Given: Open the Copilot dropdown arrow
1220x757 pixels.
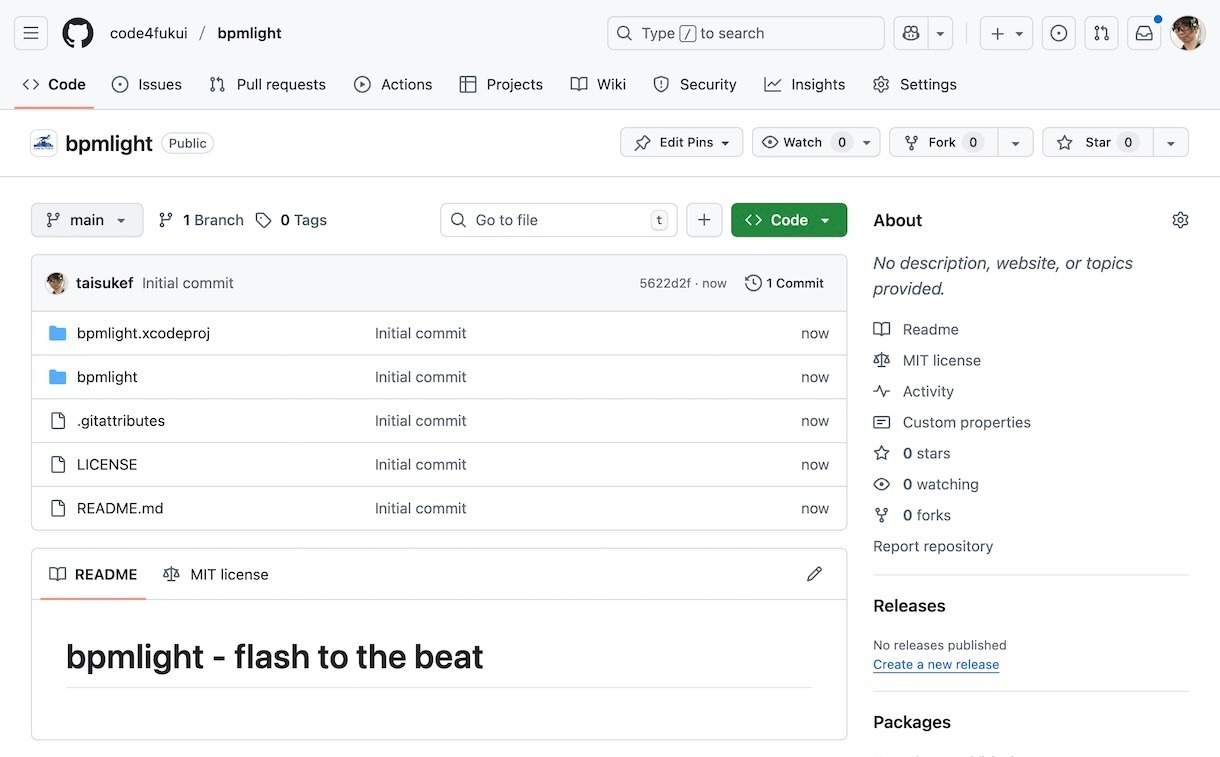Looking at the screenshot, I should 940,33.
